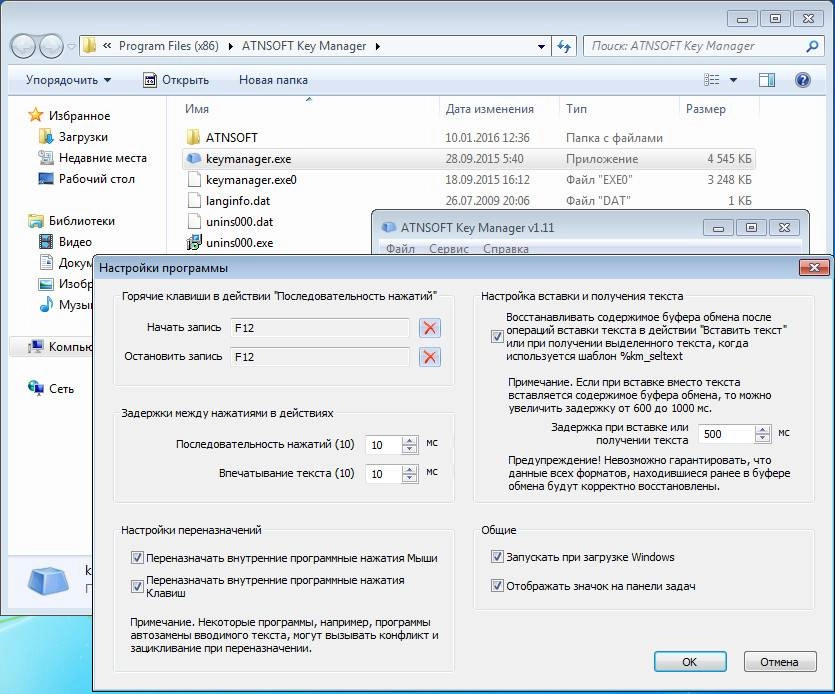Open address bar history dropdown arrow
Screen dimensions: 835x694
point(541,46)
